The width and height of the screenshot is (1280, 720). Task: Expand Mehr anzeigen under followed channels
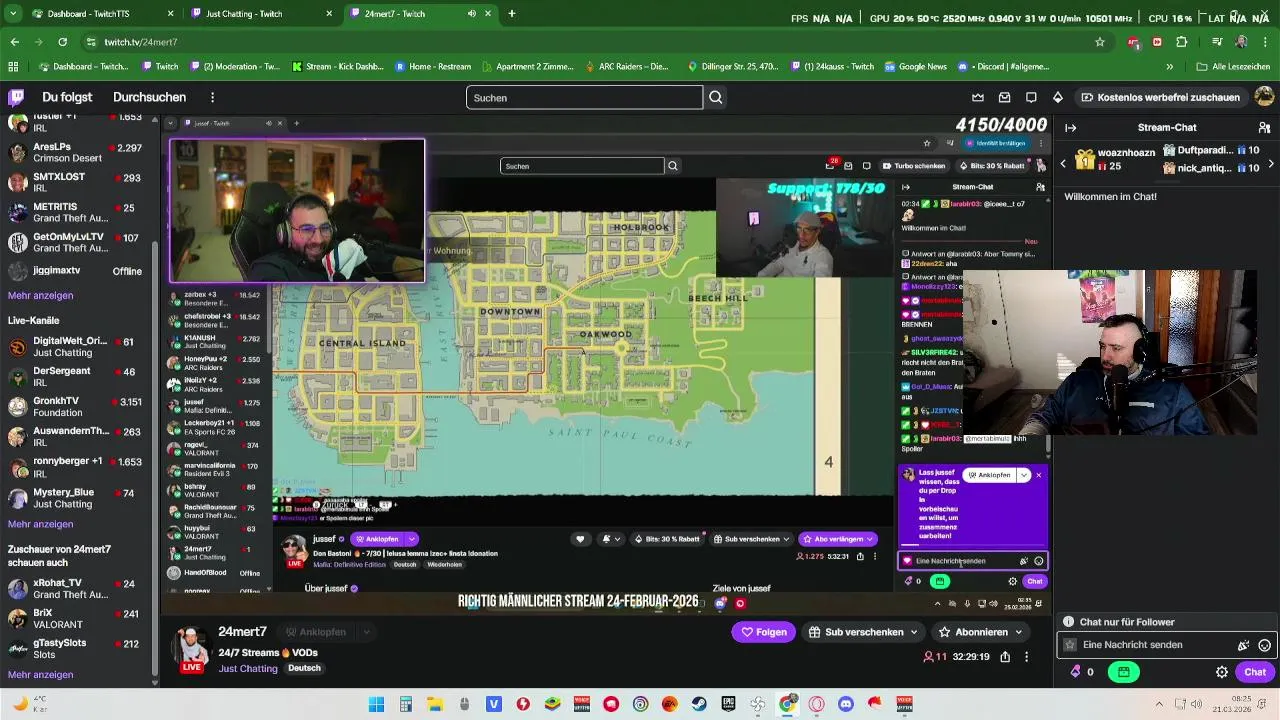pos(40,295)
